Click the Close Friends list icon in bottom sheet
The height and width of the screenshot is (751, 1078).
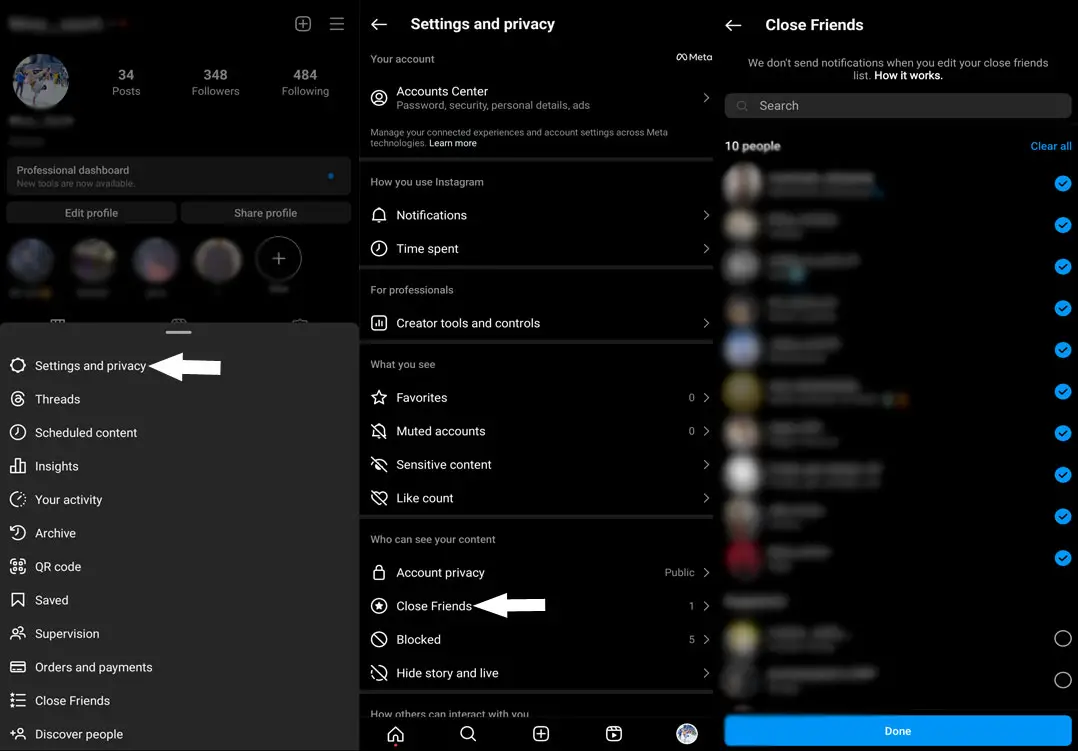[x=18, y=700]
